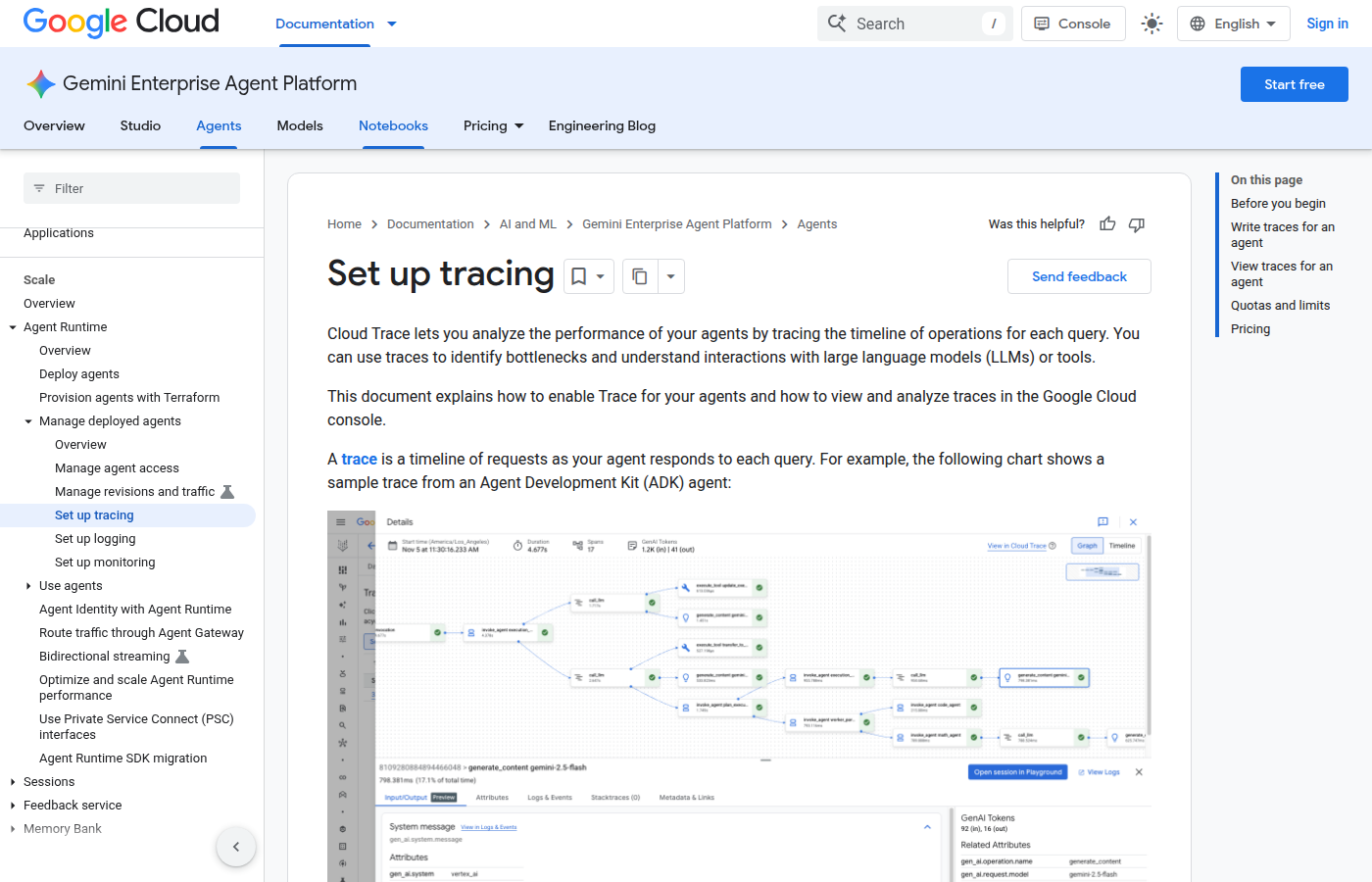
Task: Click the thumbs down not helpful icon
Action: point(1137,224)
